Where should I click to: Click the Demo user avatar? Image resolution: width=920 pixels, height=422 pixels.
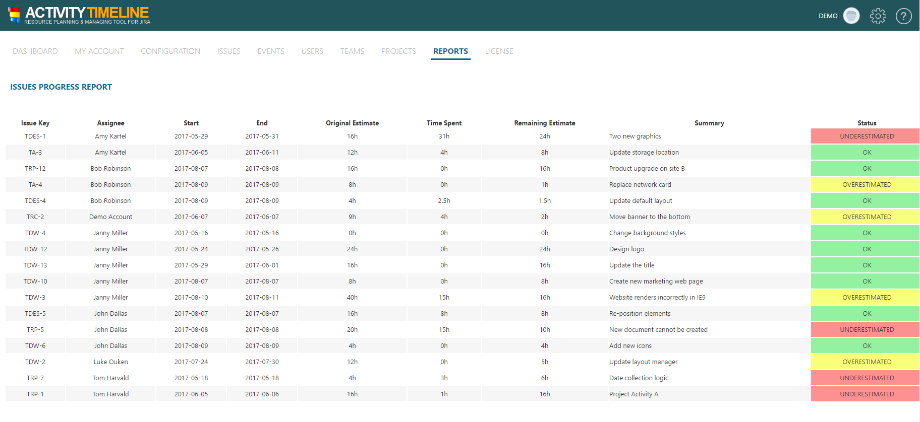[x=851, y=16]
